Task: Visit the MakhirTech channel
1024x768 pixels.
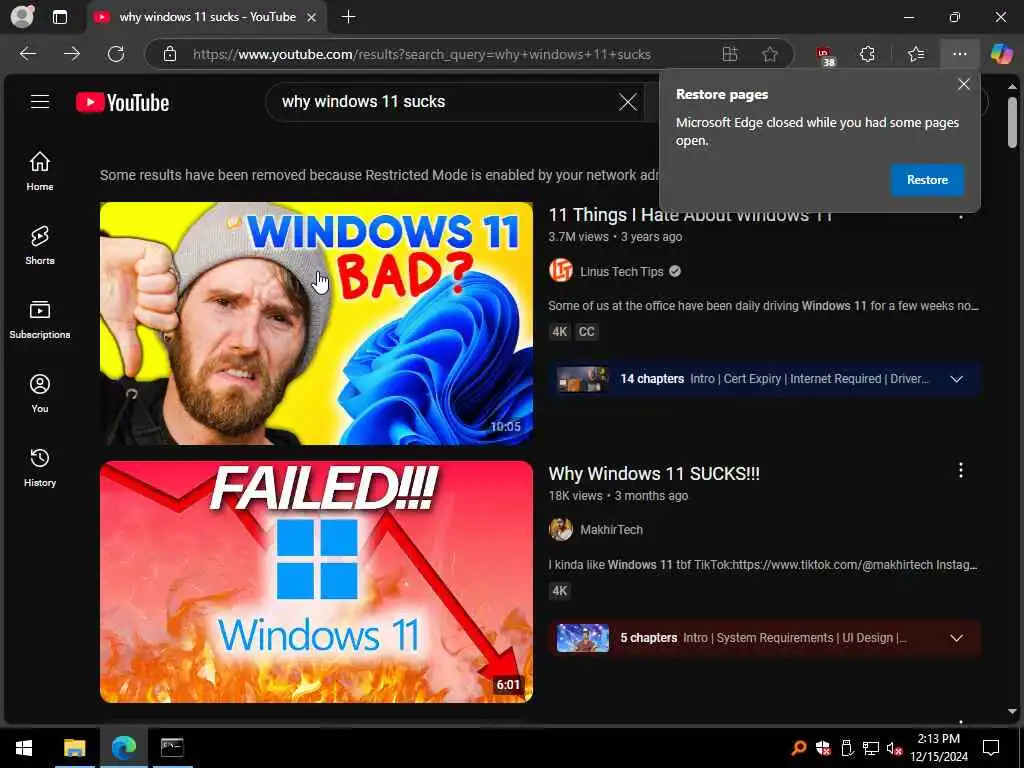Action: pyautogui.click(x=611, y=530)
